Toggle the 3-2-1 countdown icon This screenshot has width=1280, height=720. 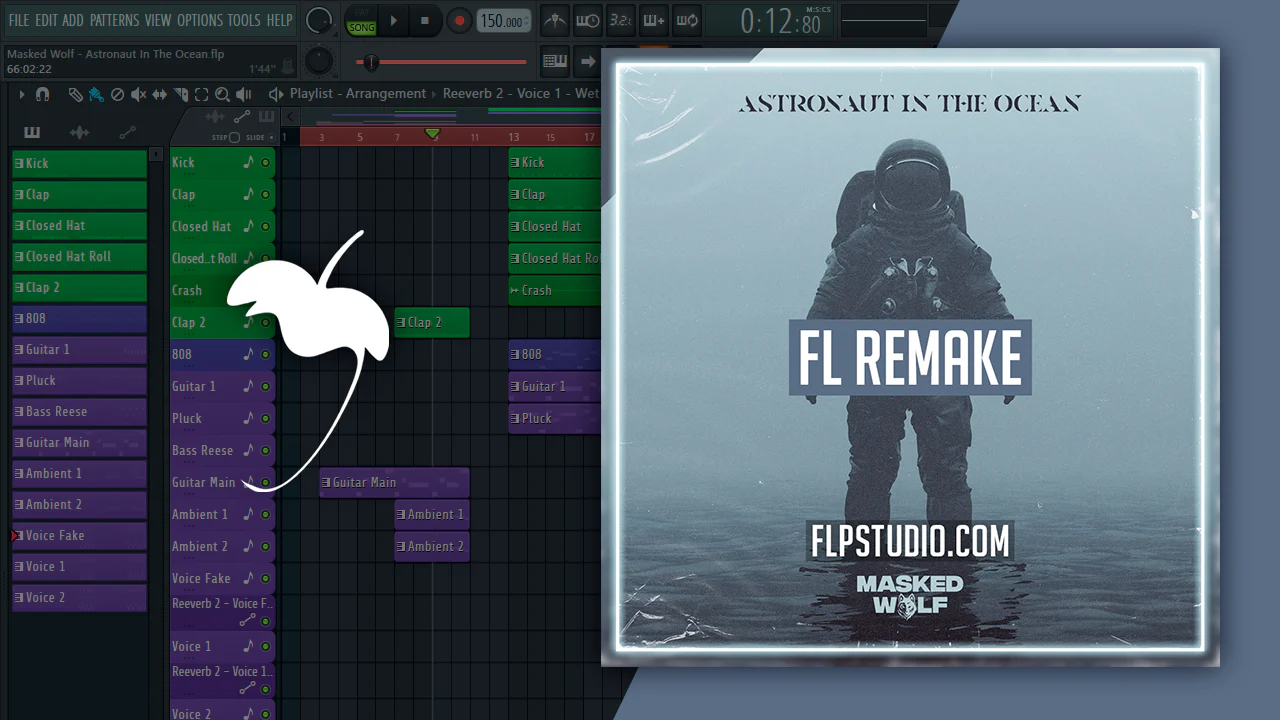tap(620, 20)
